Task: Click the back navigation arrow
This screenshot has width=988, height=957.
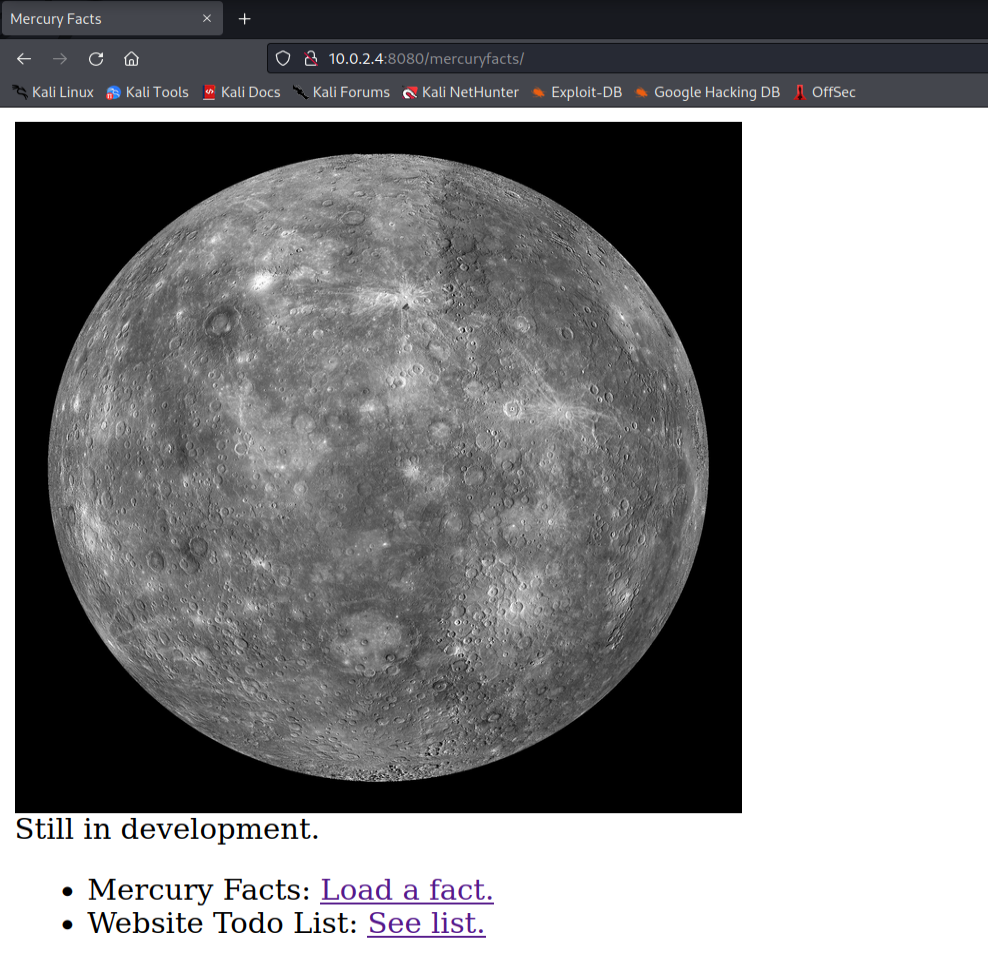Action: coord(23,58)
